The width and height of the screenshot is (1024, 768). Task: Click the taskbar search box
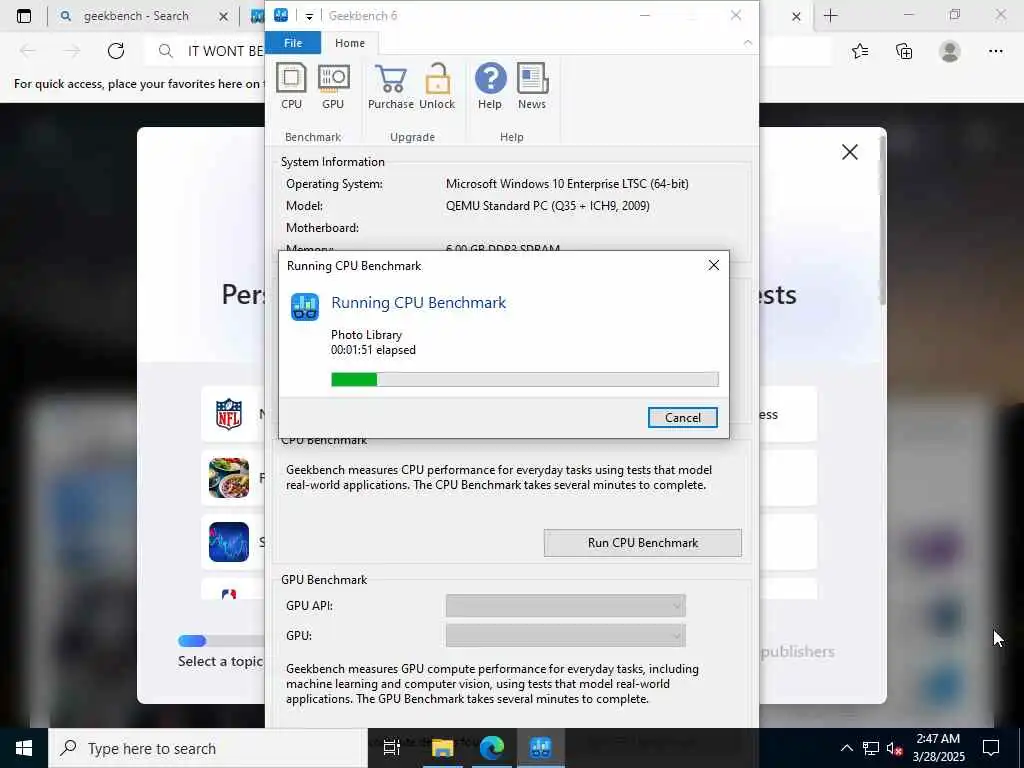coord(208,748)
